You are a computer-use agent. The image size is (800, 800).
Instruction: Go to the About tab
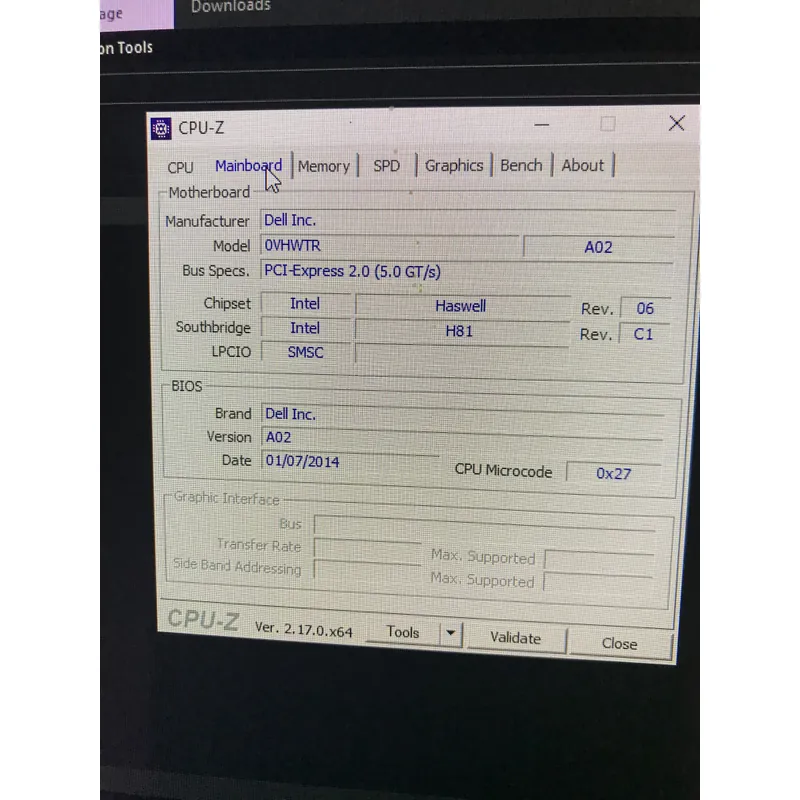(582, 165)
